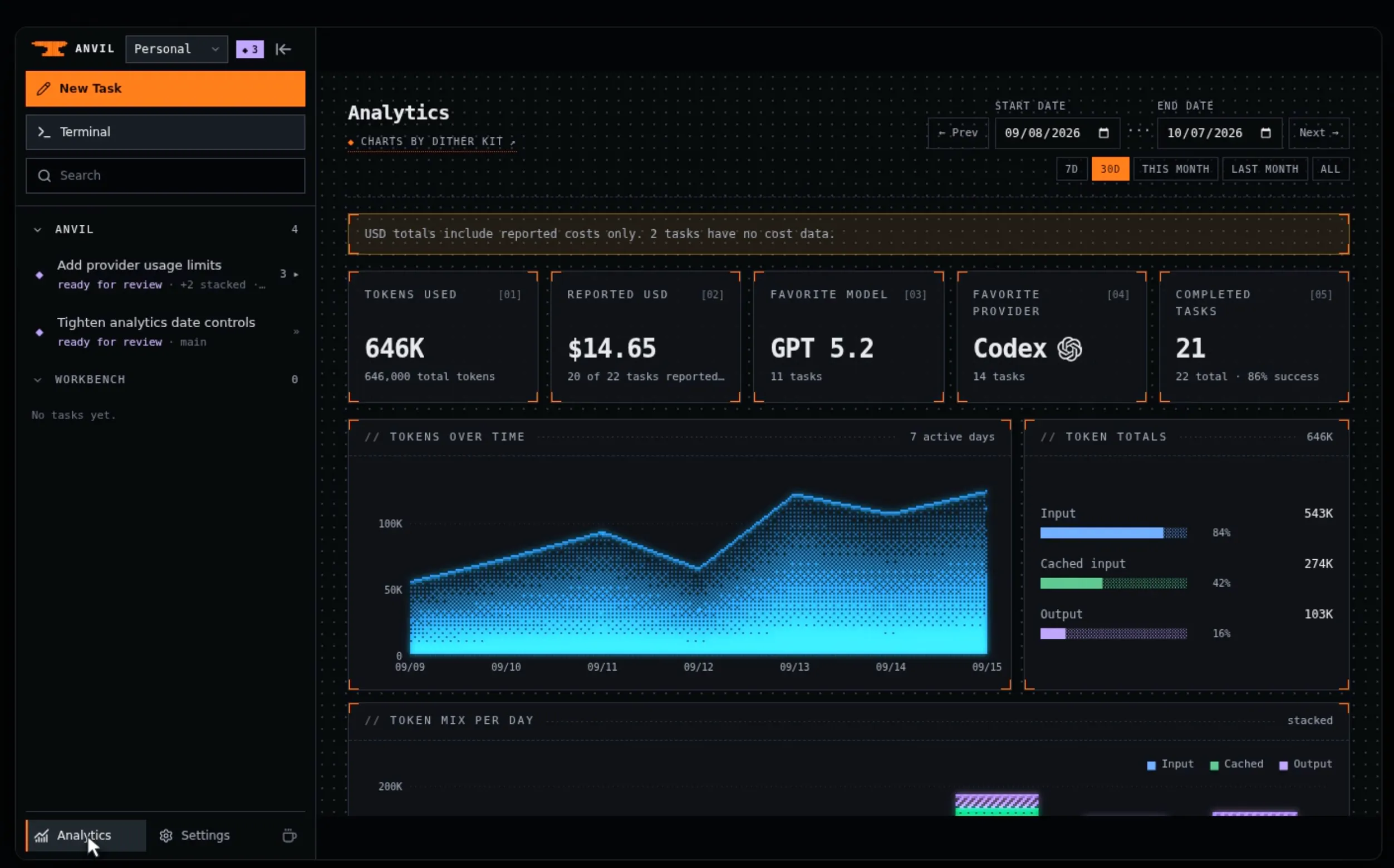Click the search magnifier icon
Screen dimensions: 1394x868
(44, 176)
